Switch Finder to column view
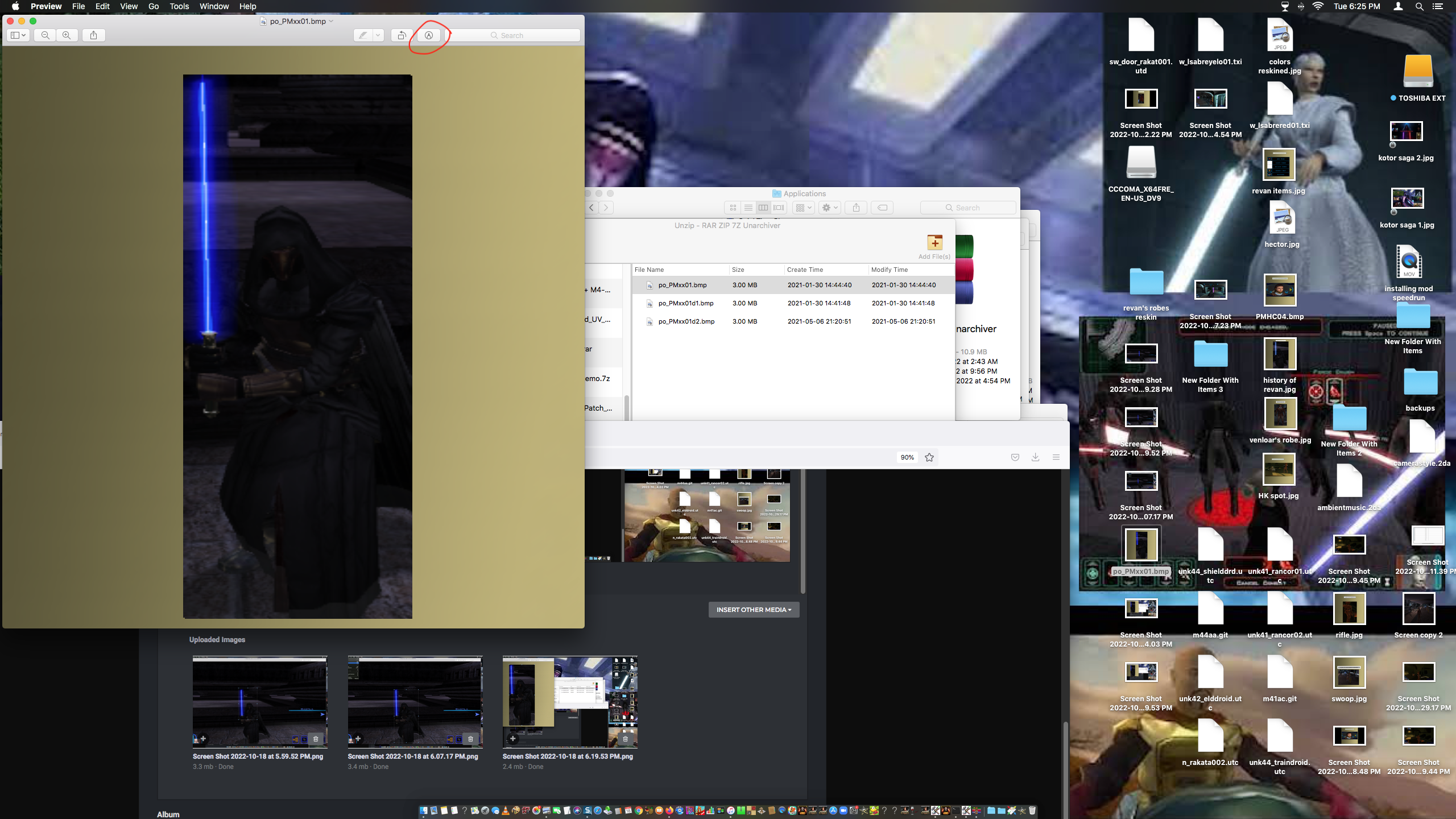The image size is (1456, 819). tap(763, 208)
